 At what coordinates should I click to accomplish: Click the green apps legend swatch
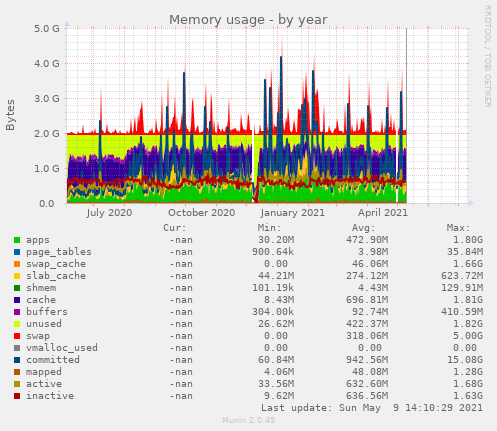pos(17,240)
